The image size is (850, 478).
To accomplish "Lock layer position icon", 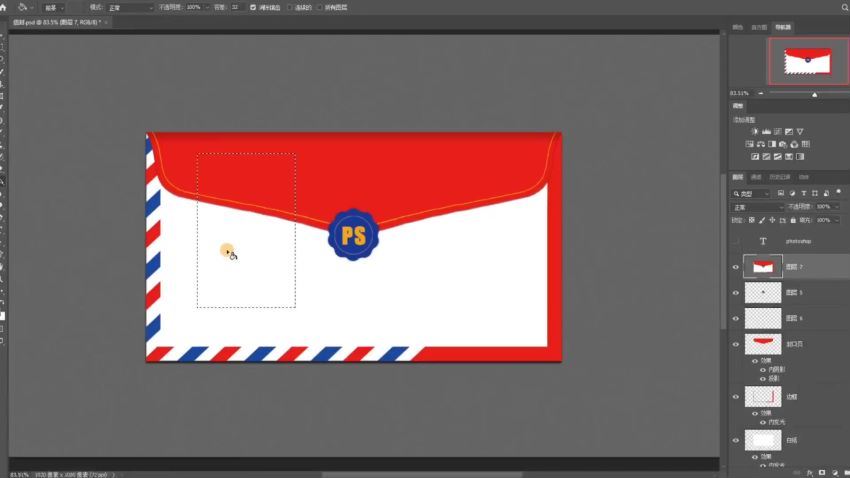I will click(772, 220).
